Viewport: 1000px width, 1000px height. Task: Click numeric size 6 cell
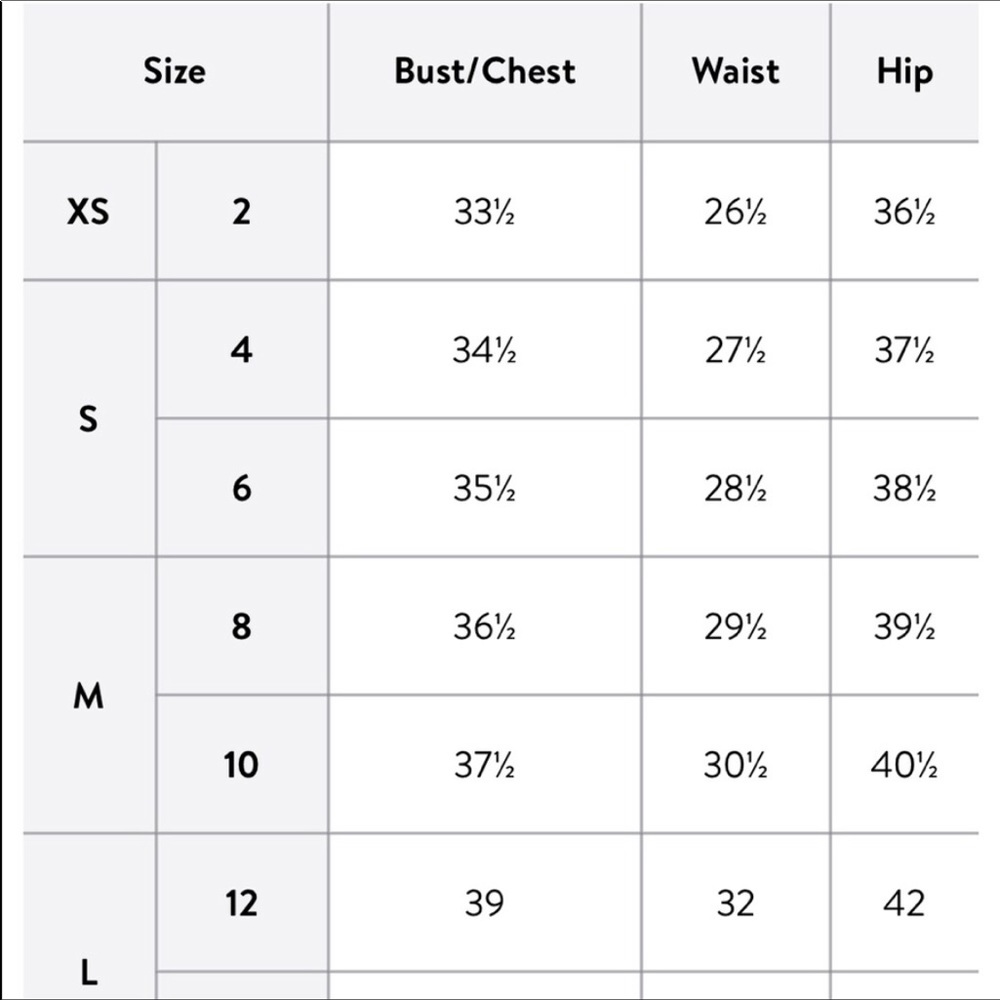pyautogui.click(x=241, y=488)
